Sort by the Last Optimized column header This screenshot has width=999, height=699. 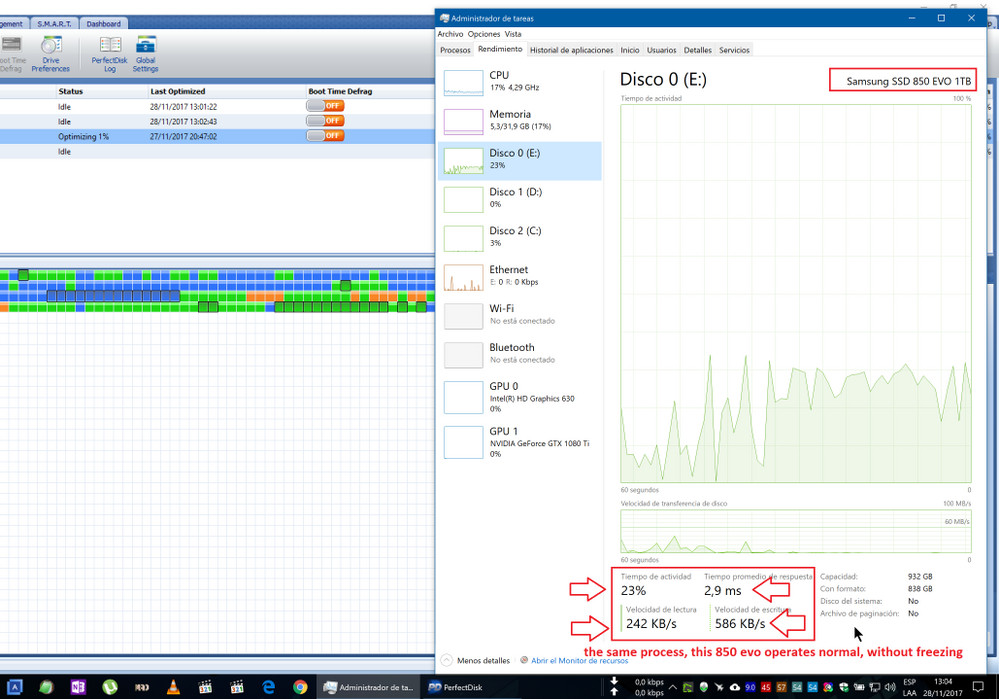click(178, 91)
